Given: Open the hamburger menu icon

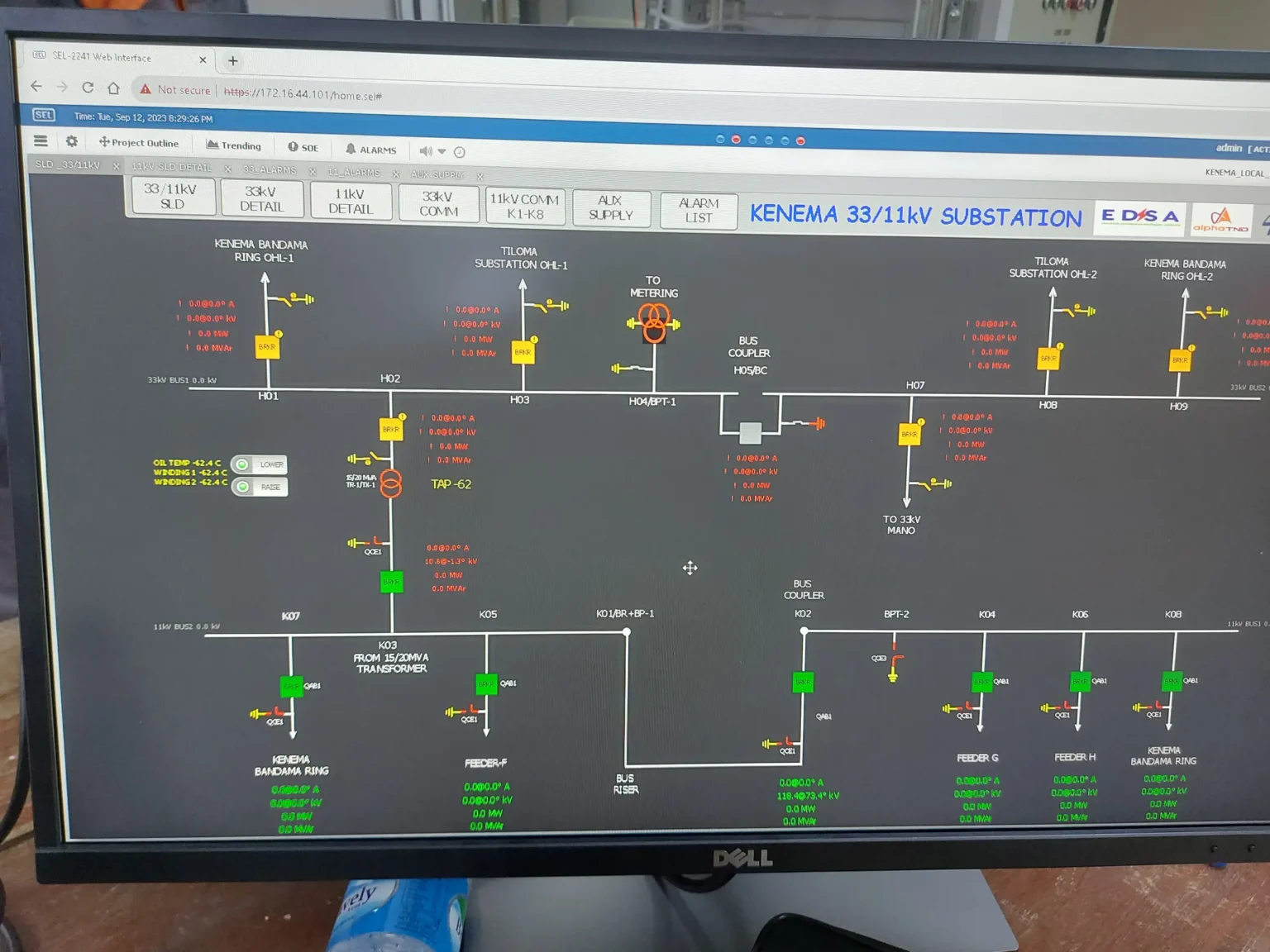Looking at the screenshot, I should click(x=41, y=140).
